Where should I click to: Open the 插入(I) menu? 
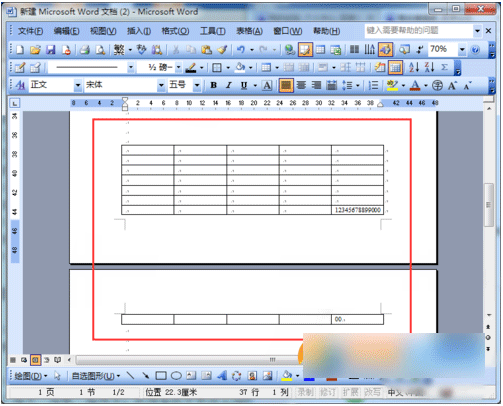[139, 31]
